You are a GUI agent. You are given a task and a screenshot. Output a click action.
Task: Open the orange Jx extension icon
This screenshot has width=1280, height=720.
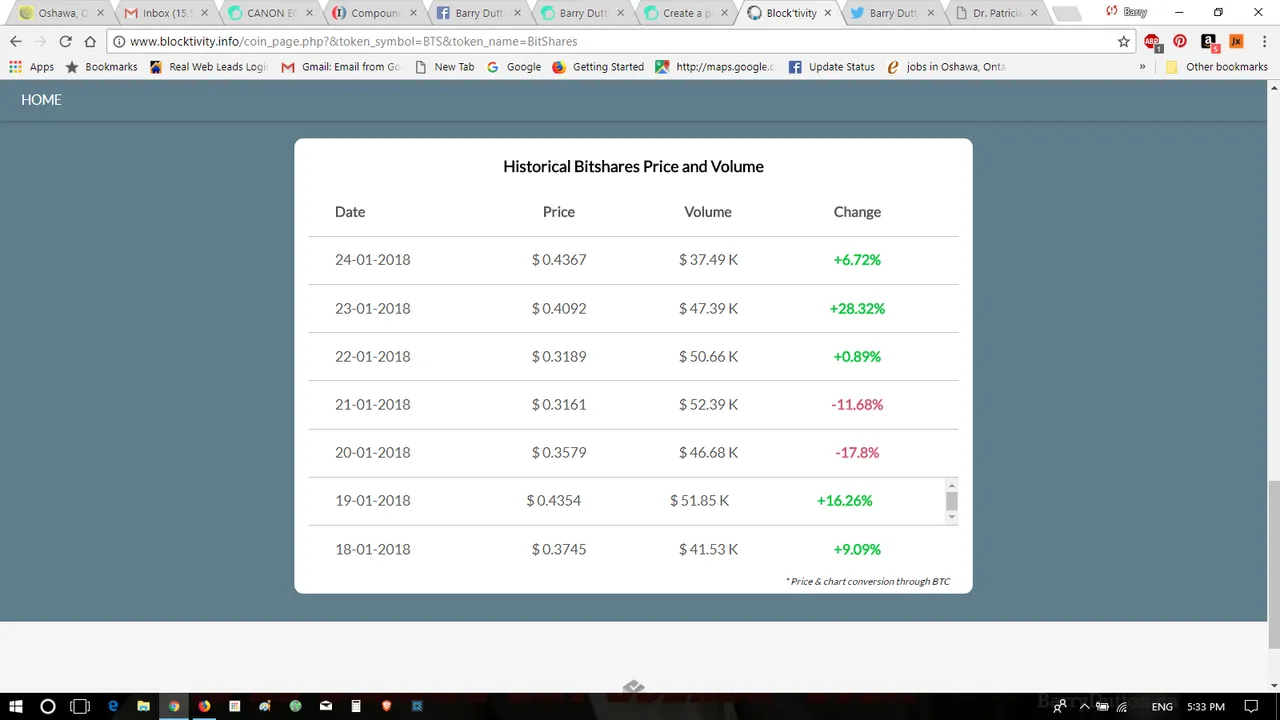pyautogui.click(x=1236, y=41)
